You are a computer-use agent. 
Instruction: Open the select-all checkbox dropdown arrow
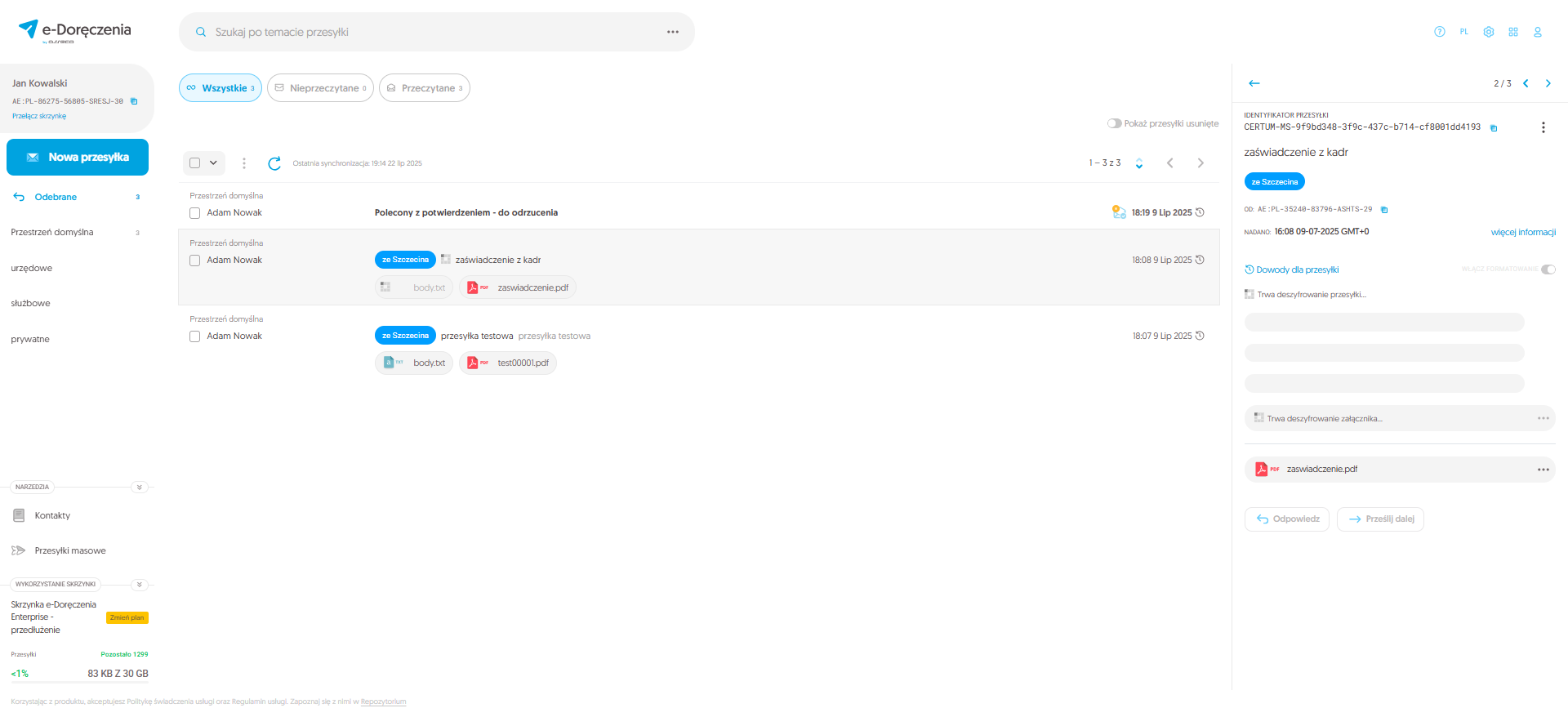(213, 163)
